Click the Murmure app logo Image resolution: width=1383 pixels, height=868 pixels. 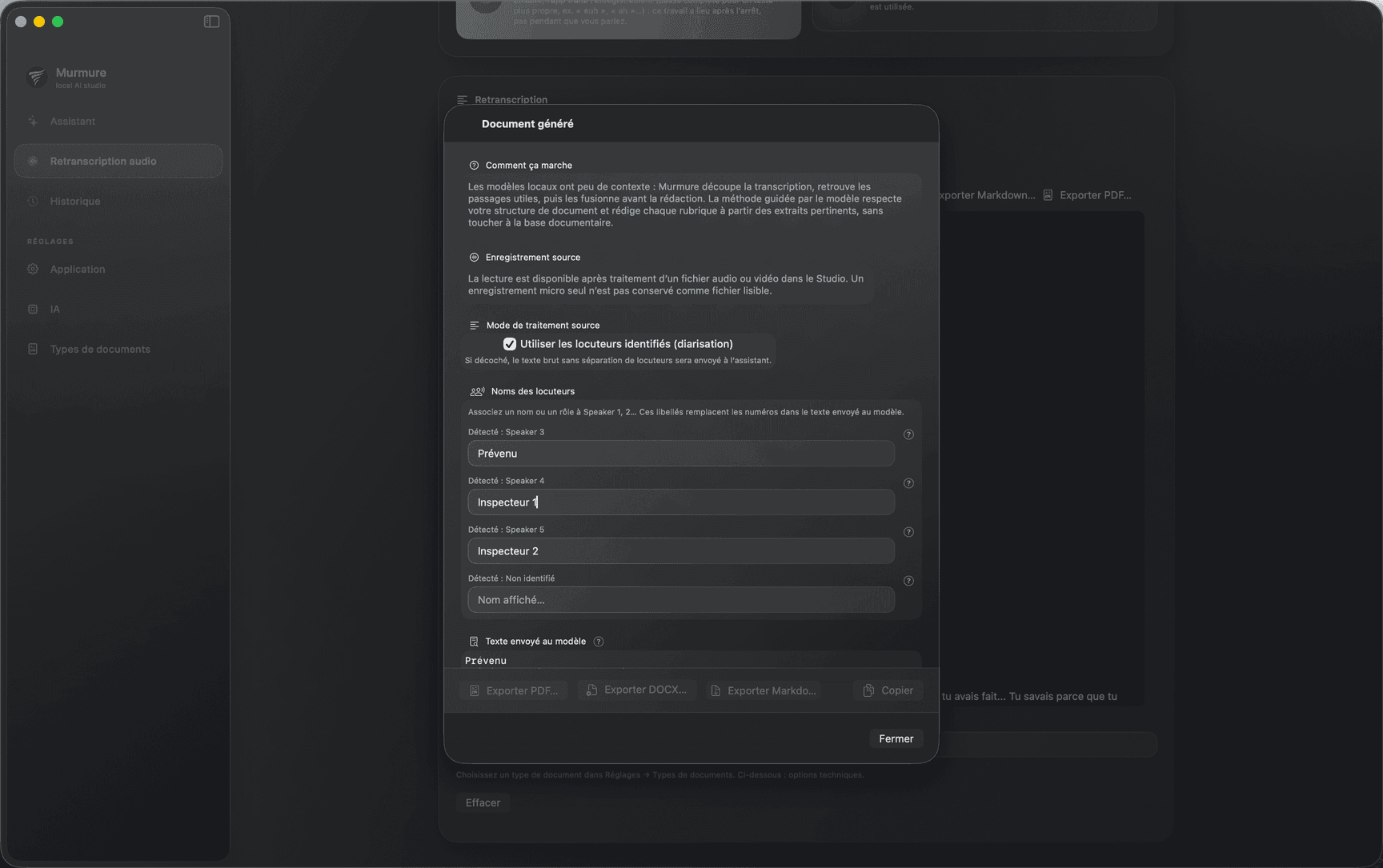(x=36, y=77)
